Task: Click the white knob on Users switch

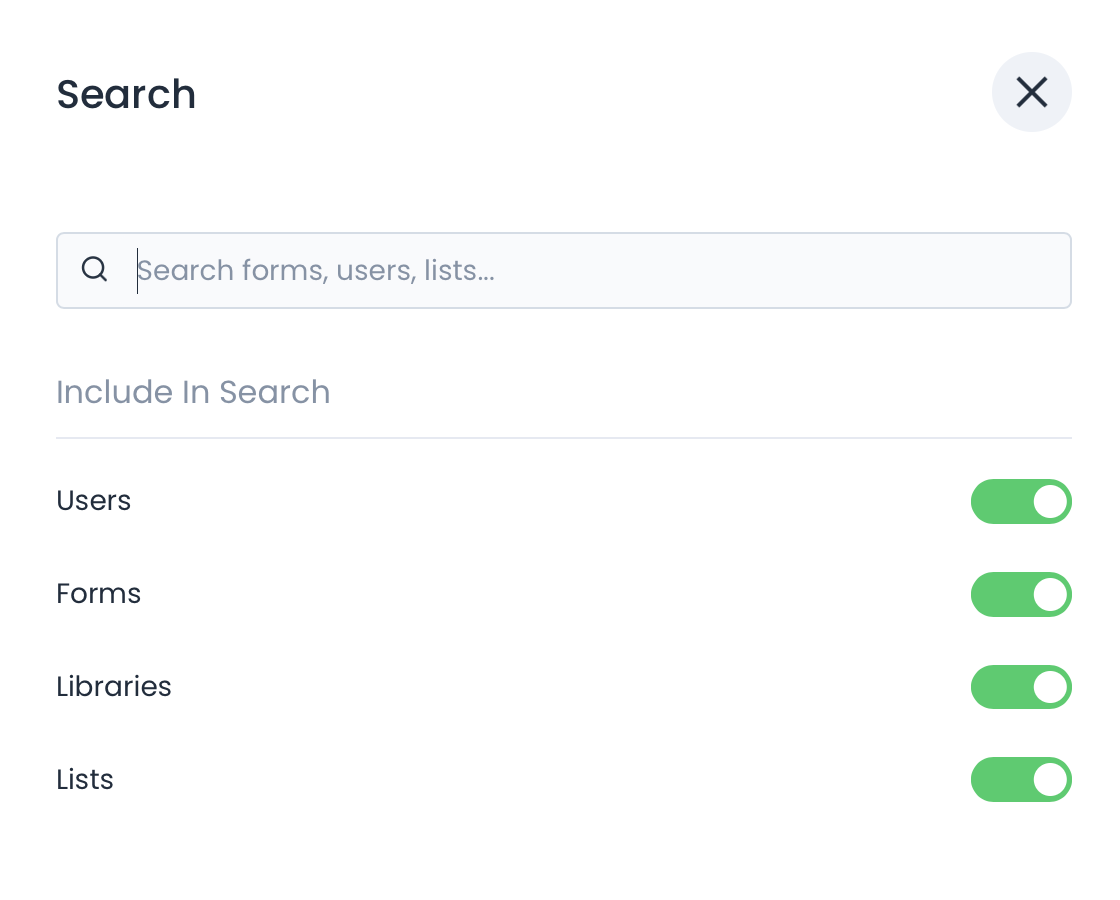Action: (x=1049, y=501)
